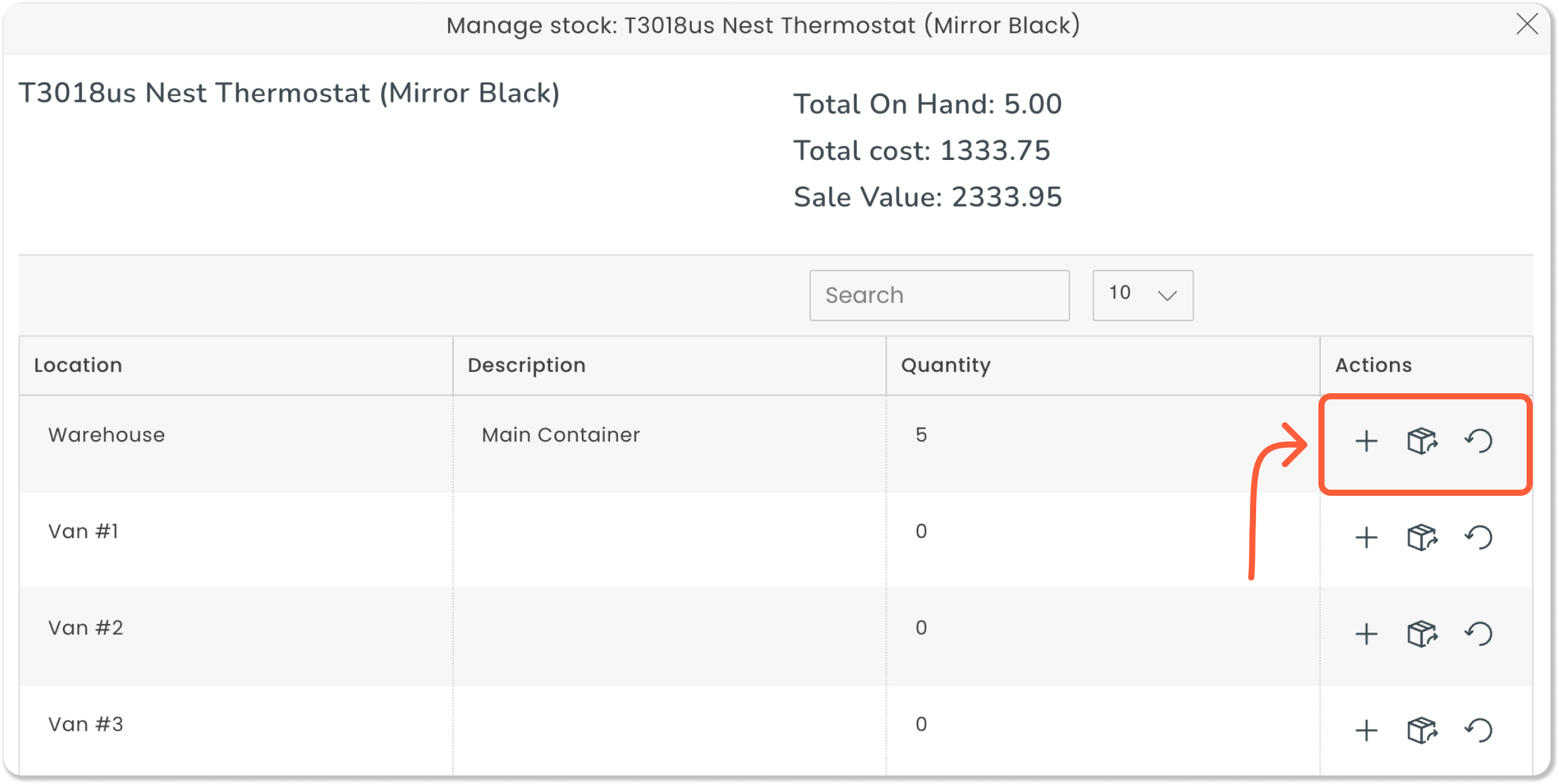
Task: Add stock to Van #3
Action: (1365, 730)
